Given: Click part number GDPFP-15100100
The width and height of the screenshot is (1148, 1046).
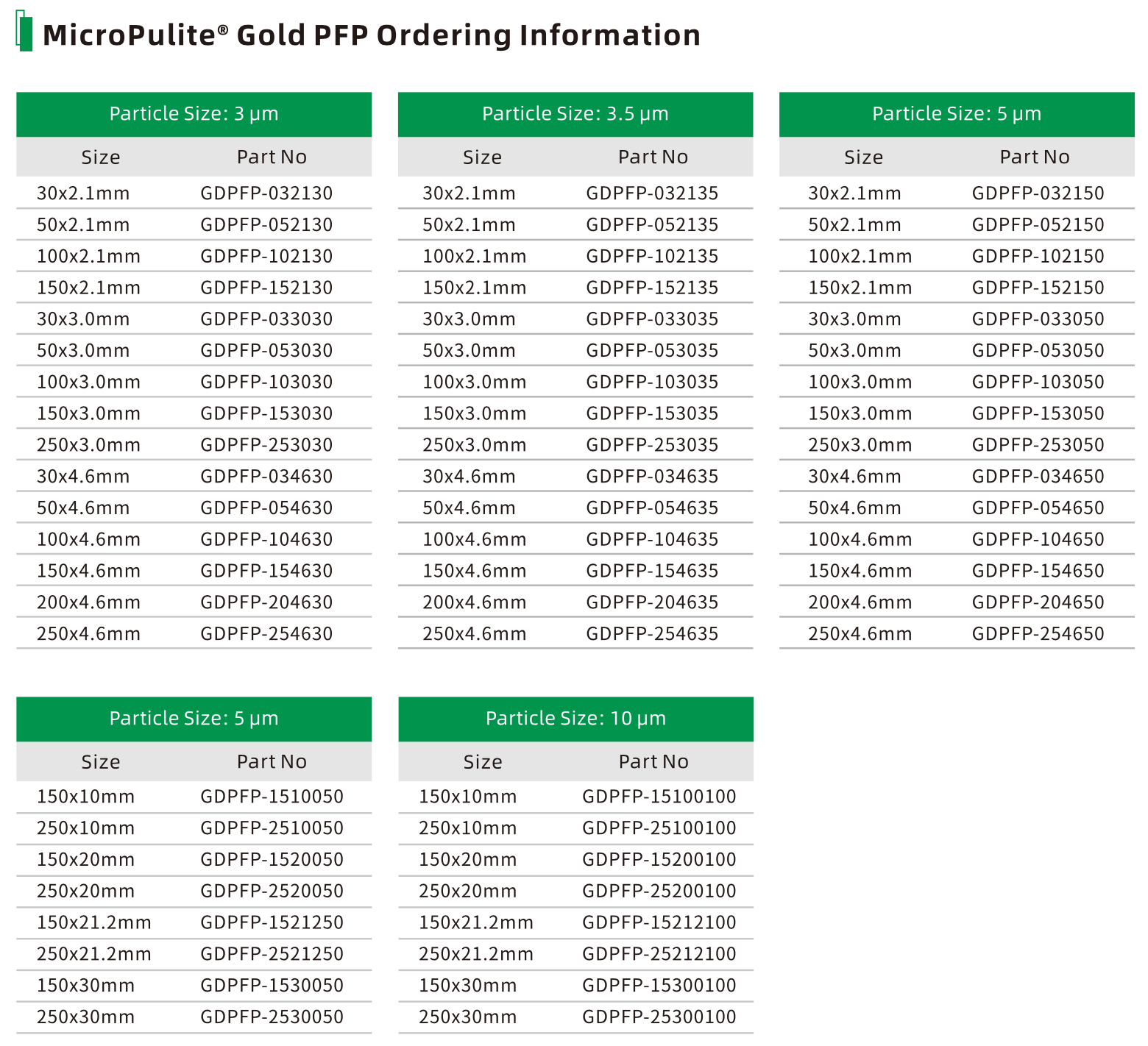Looking at the screenshot, I should pyautogui.click(x=659, y=797).
